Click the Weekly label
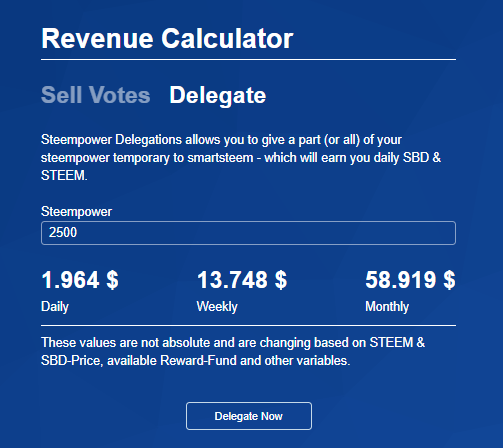Screen dimensions: 503x448 [217, 307]
